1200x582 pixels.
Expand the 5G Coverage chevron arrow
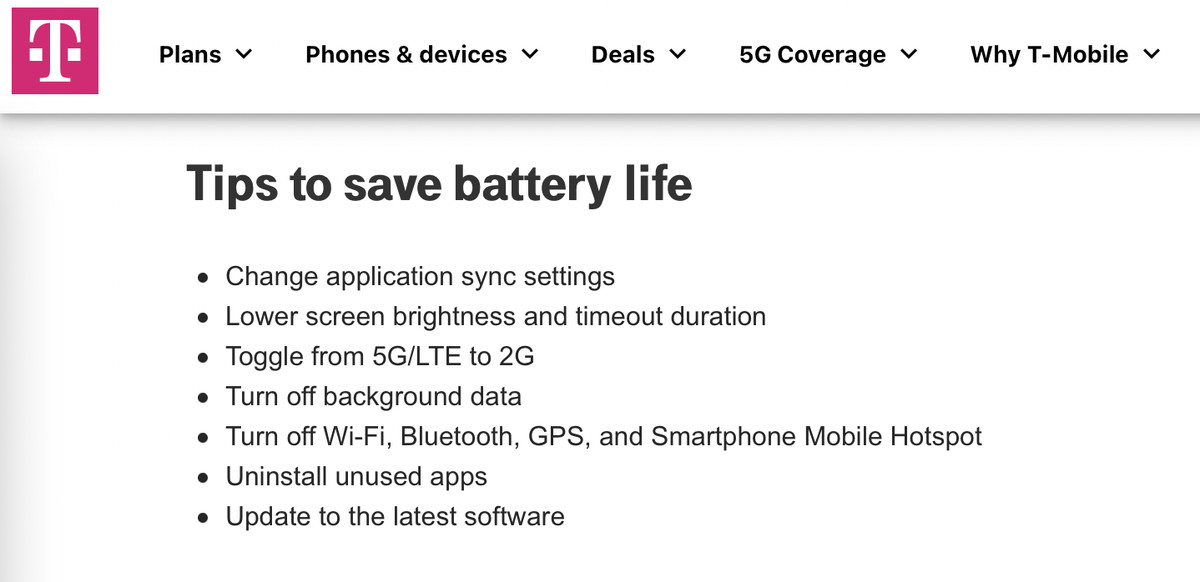[908, 54]
